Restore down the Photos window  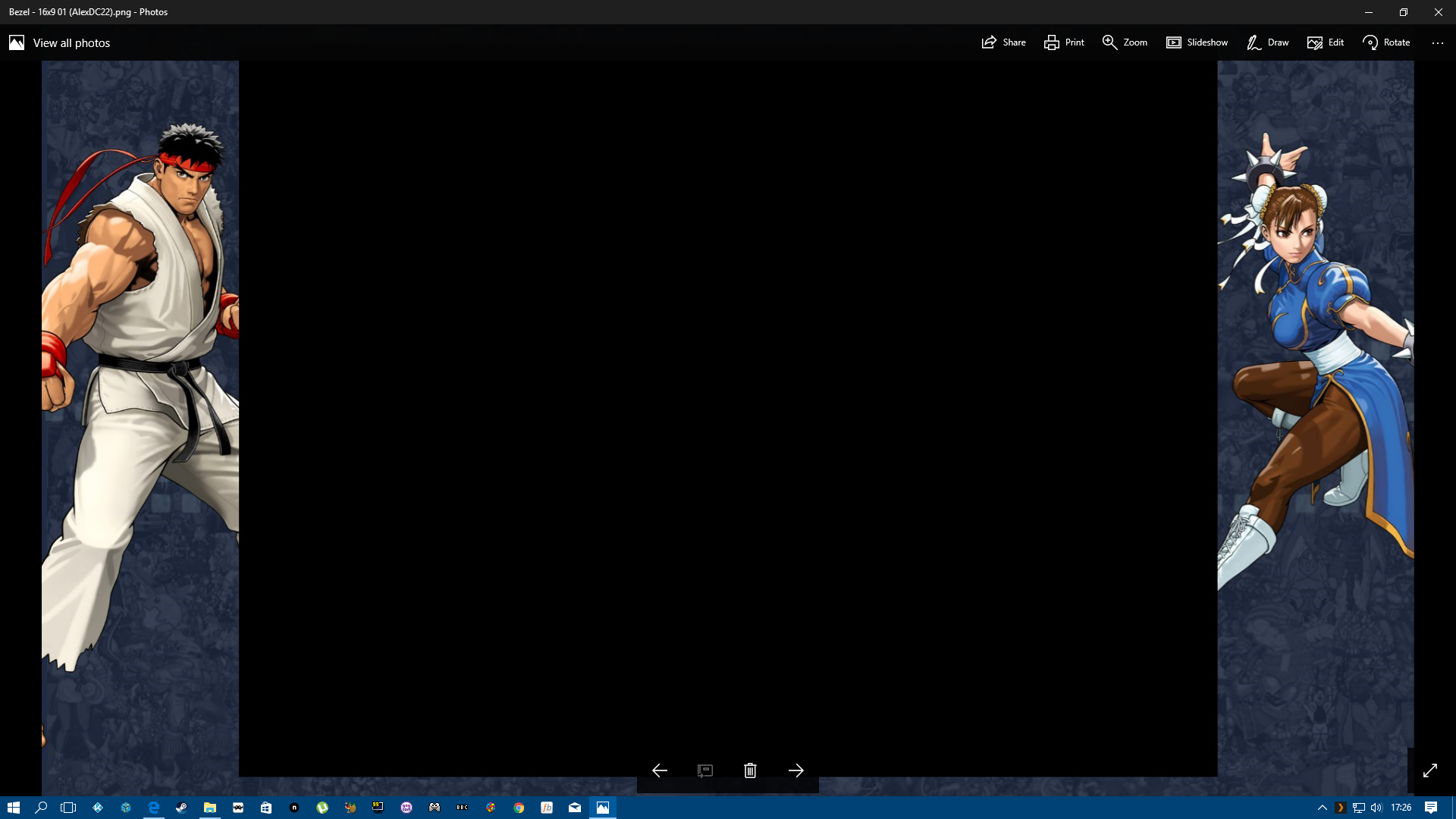1404,12
